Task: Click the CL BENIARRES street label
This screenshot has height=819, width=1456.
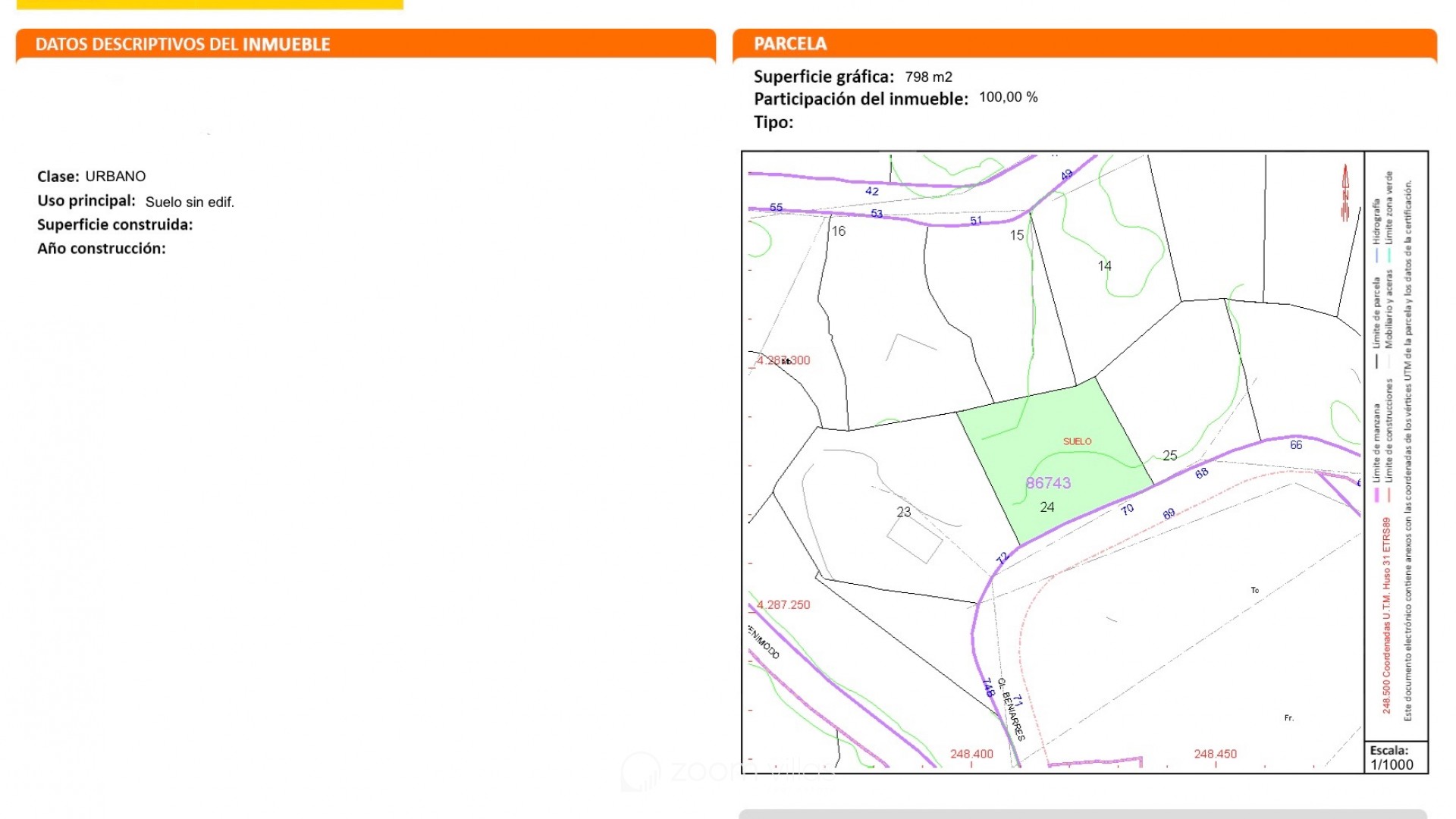Action: [x=1012, y=710]
